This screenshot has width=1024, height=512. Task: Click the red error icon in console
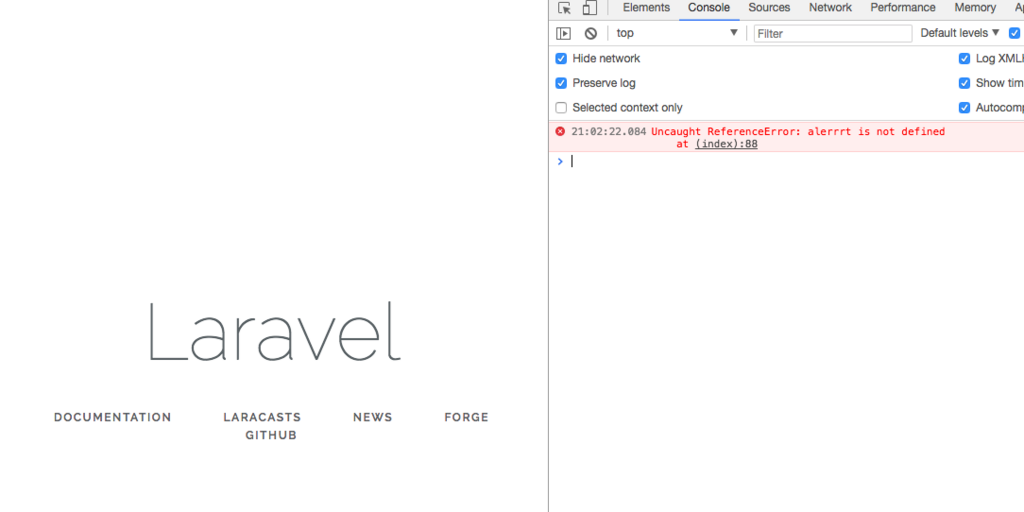point(560,131)
